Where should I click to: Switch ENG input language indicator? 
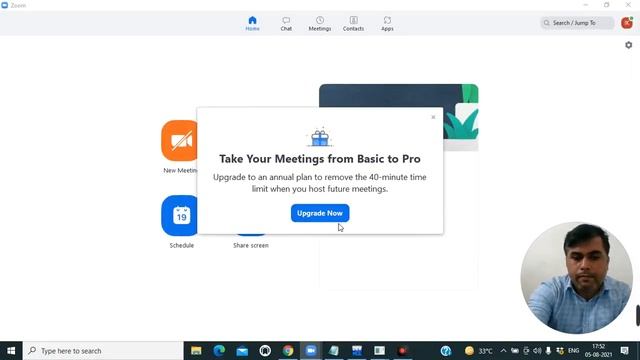click(573, 351)
